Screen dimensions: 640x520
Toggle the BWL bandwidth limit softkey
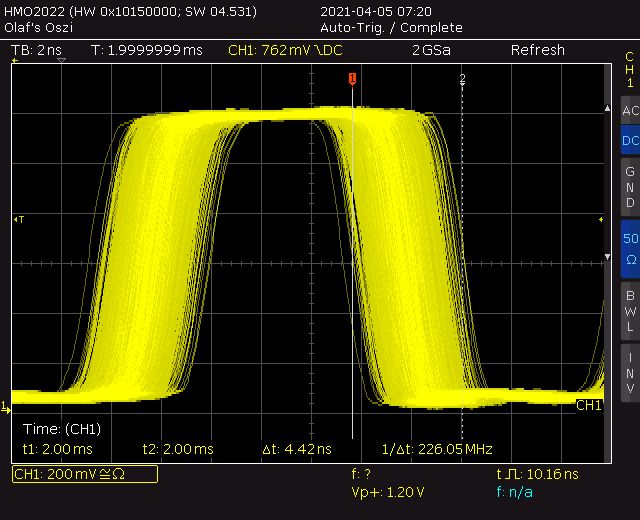(x=630, y=311)
